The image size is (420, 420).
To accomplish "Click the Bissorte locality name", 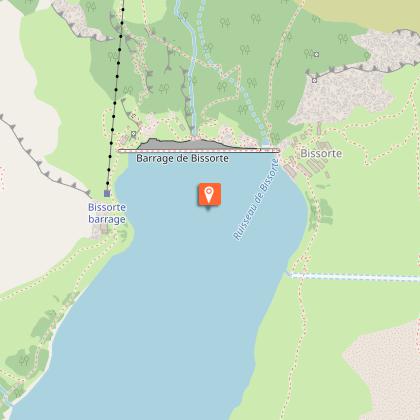I will coord(321,153).
